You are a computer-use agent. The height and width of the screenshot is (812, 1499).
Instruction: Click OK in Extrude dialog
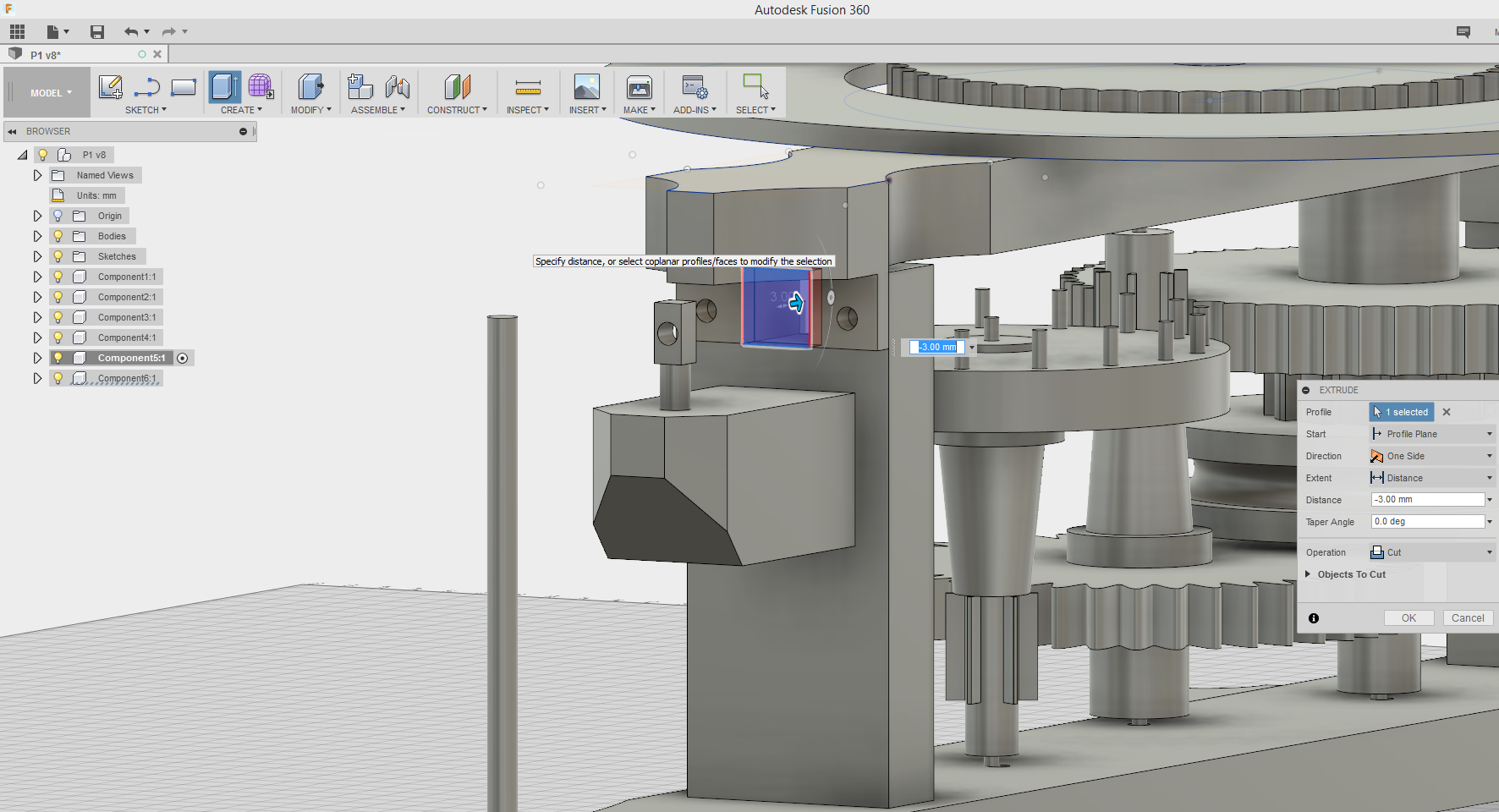(x=1408, y=618)
